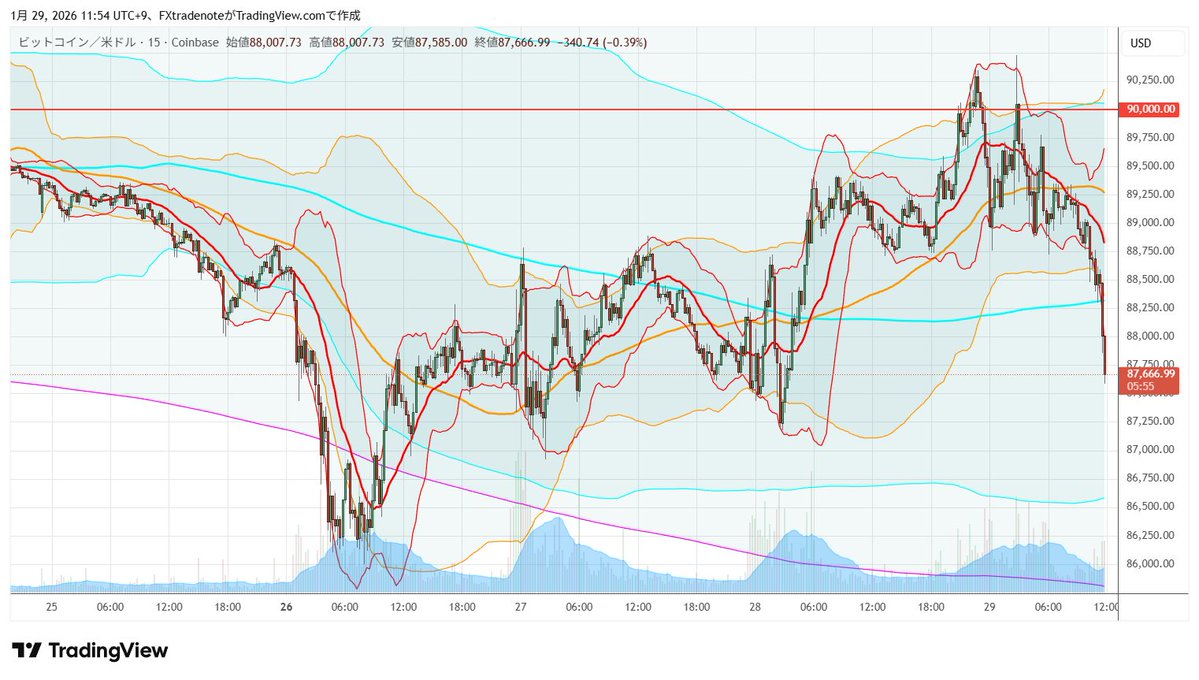Click the 89,250.00 price axis label

coord(1150,194)
